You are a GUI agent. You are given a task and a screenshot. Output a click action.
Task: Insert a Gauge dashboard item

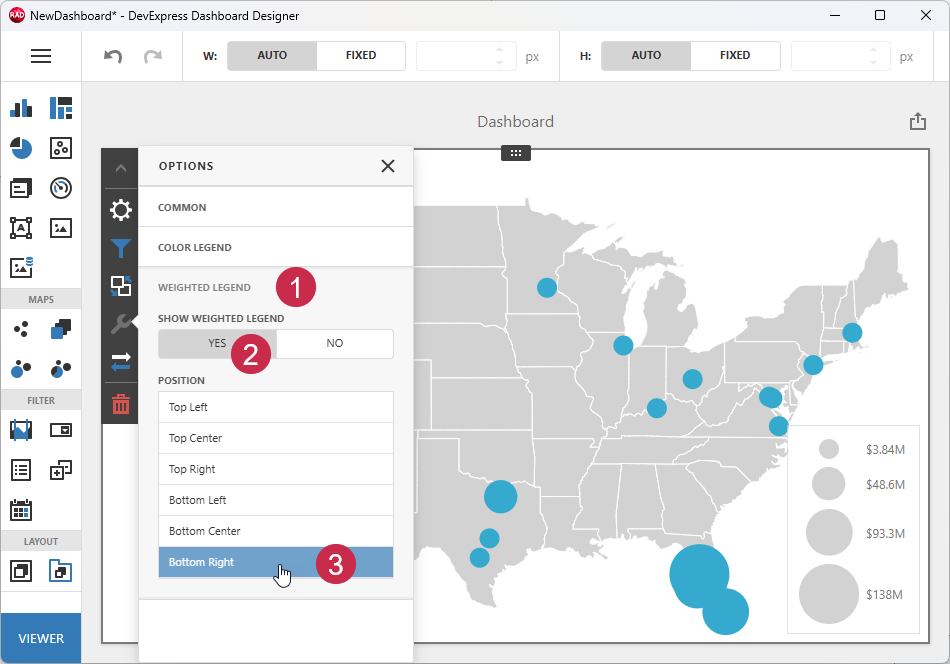point(60,188)
